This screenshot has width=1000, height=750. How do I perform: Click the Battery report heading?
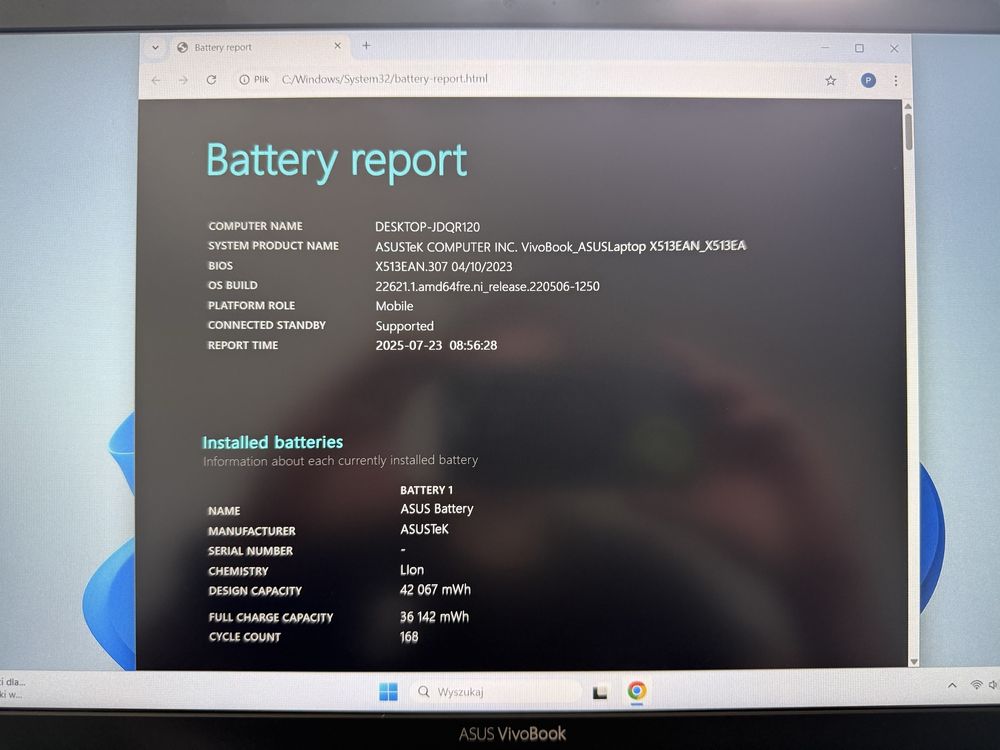(x=337, y=160)
